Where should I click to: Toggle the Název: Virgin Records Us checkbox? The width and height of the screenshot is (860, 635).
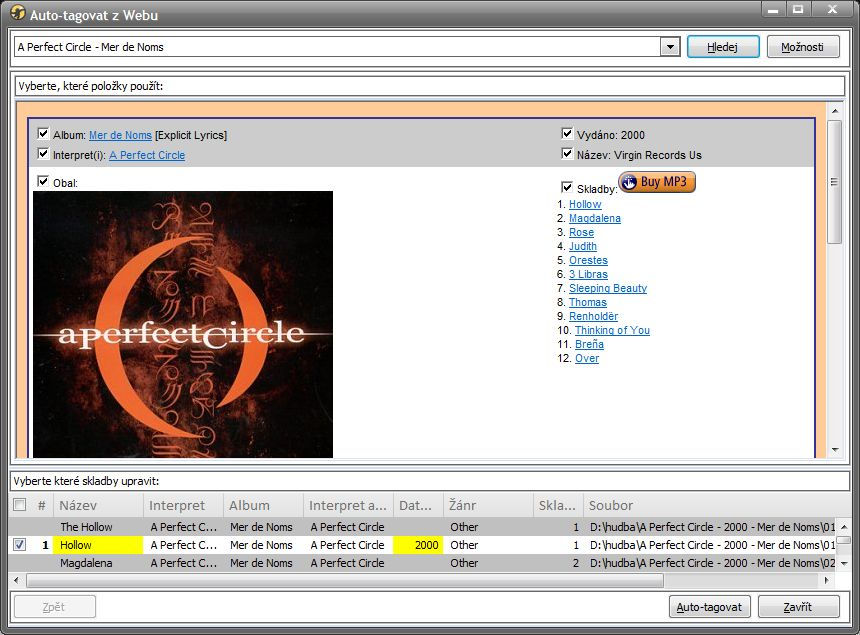[567, 154]
